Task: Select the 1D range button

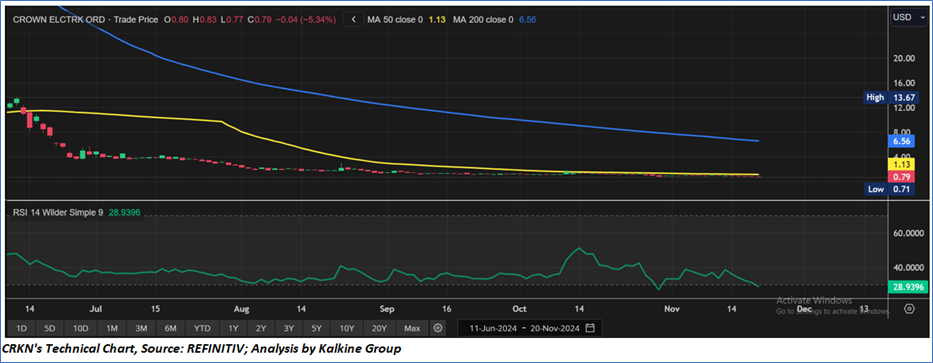Action: 21,328
